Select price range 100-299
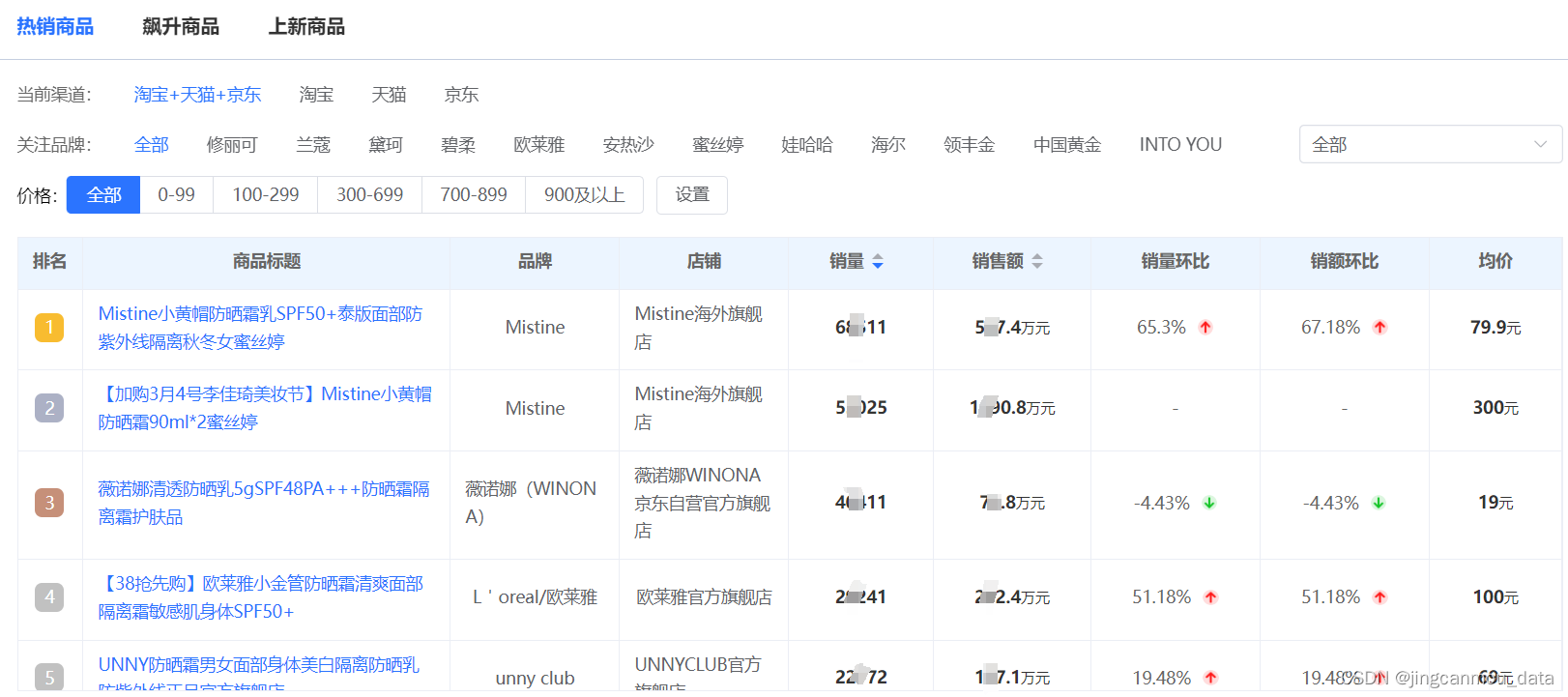1568x697 pixels. click(266, 195)
